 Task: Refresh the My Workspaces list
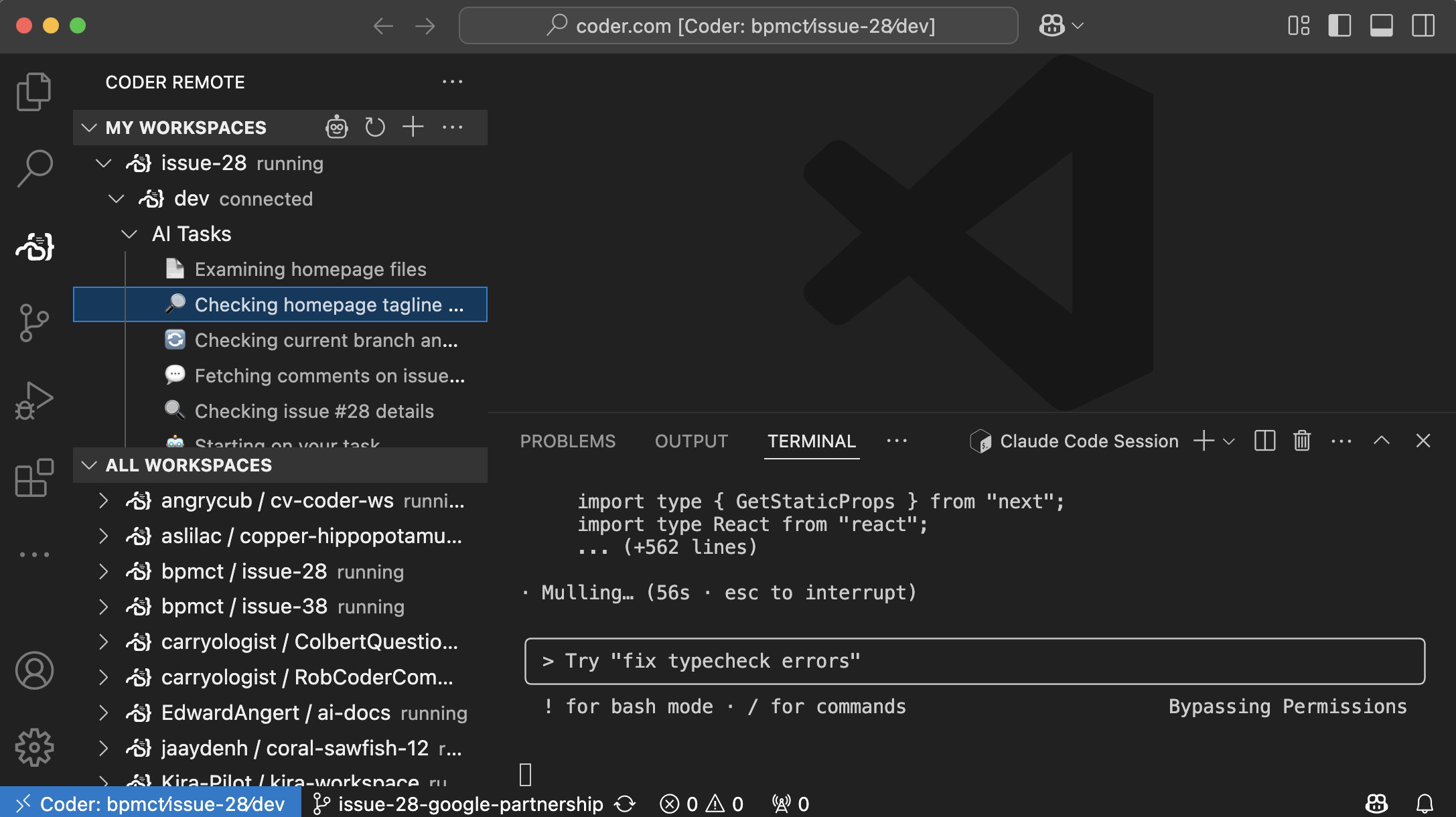(375, 127)
